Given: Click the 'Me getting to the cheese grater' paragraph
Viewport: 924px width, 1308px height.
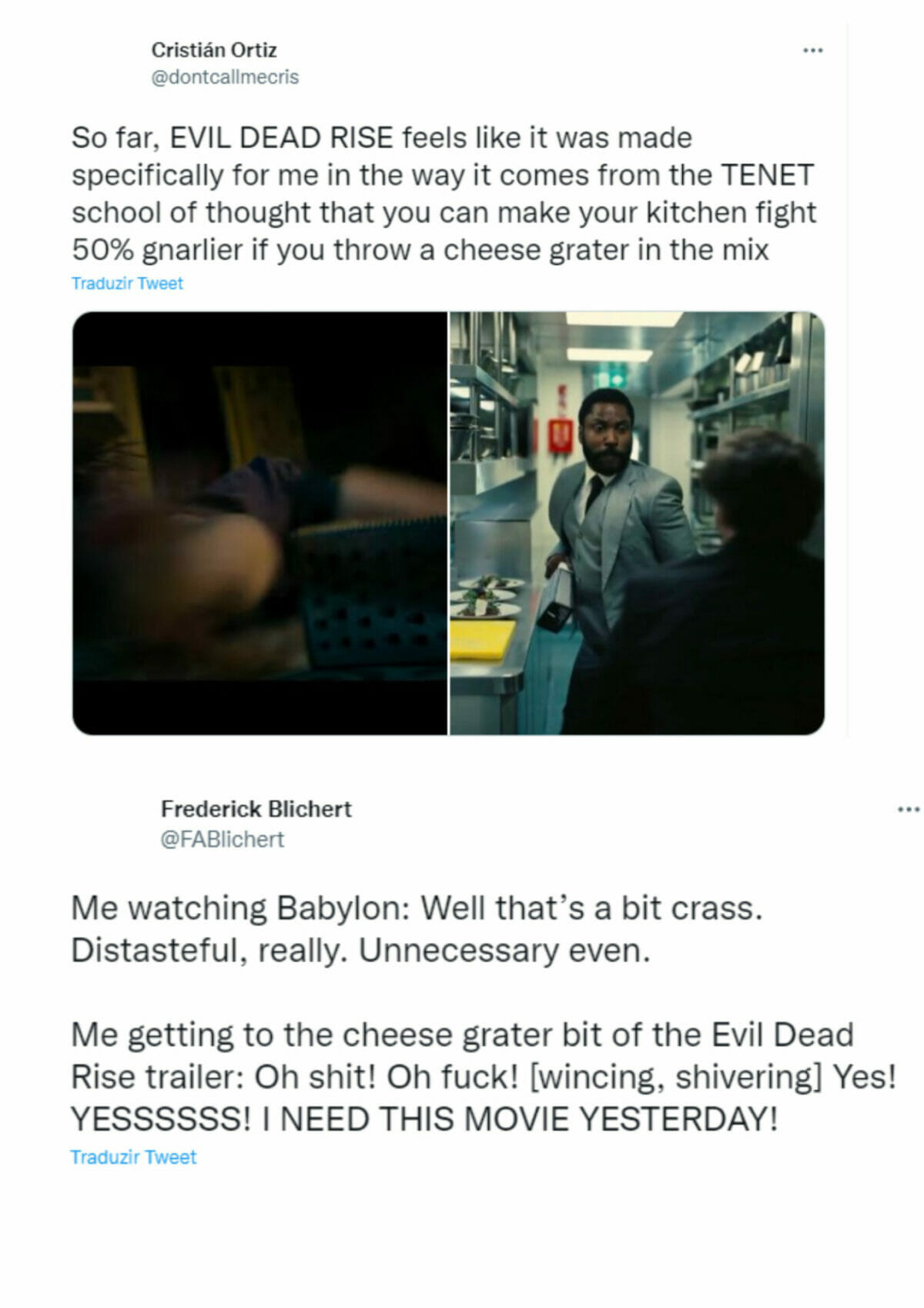Looking at the screenshot, I should [484, 1076].
